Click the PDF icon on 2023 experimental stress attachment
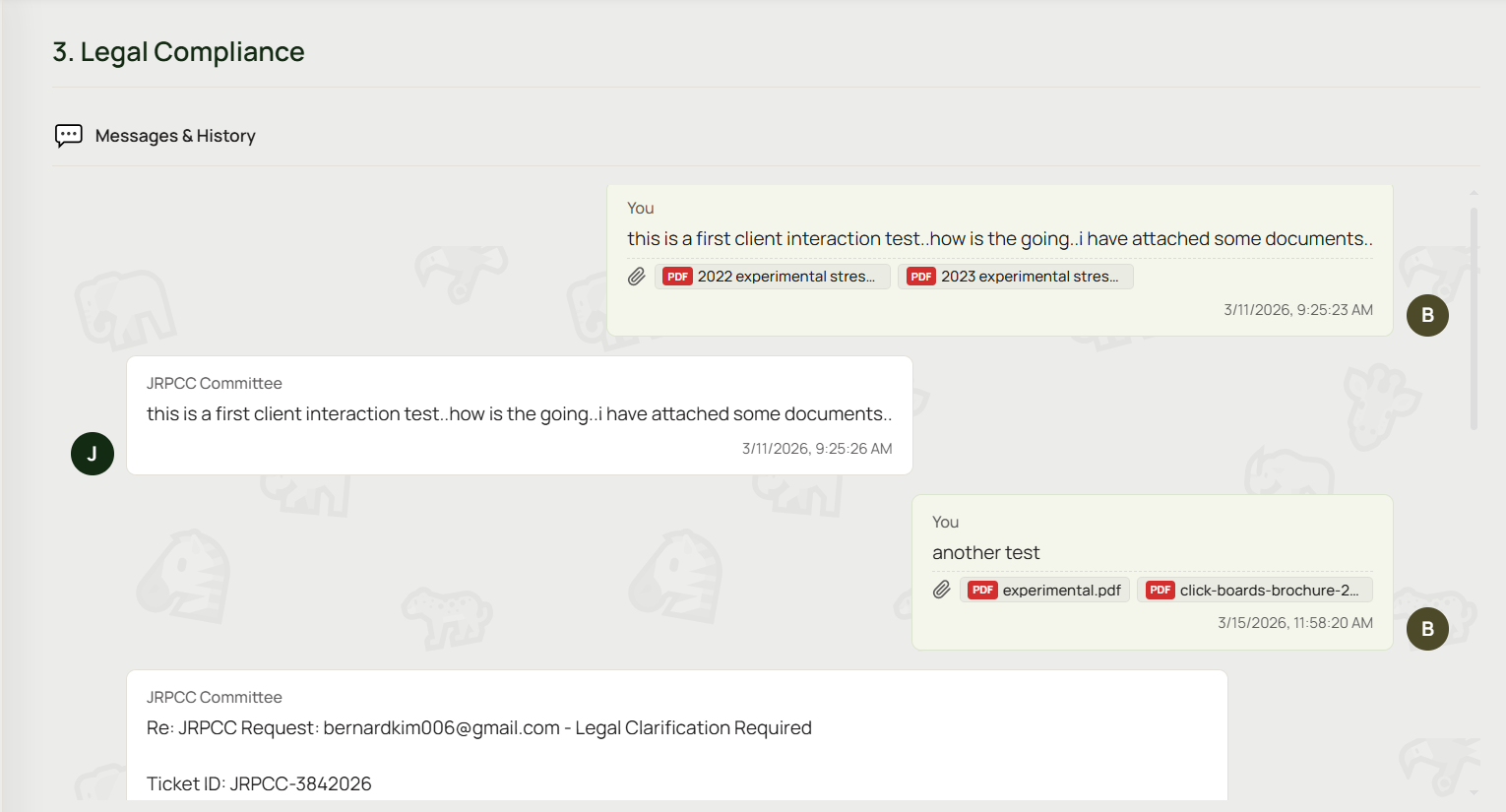 (x=920, y=277)
